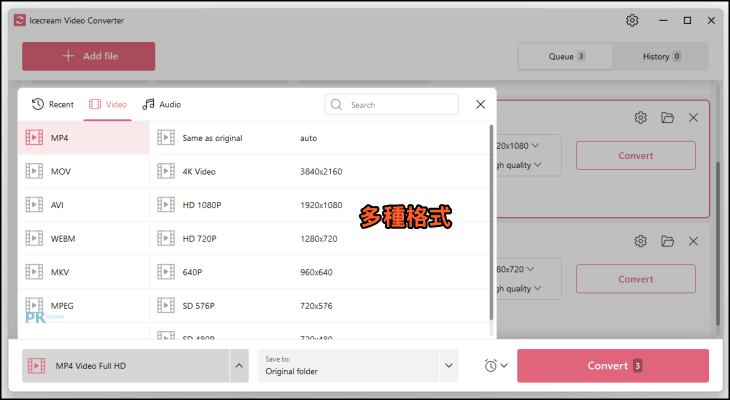Choose WEBM in the format list

point(84,238)
